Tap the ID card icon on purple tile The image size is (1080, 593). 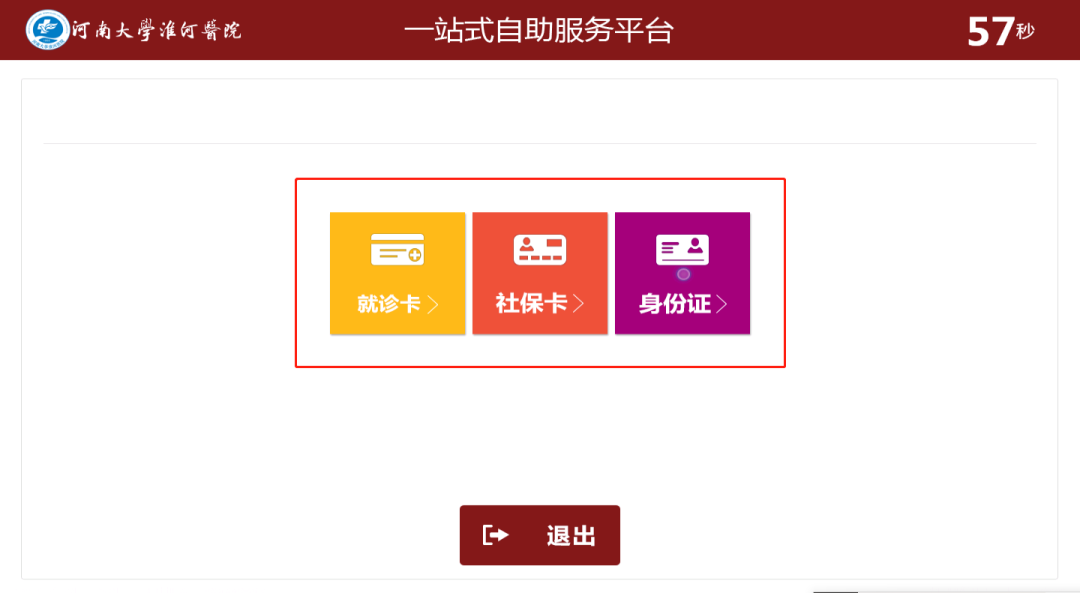pos(682,249)
